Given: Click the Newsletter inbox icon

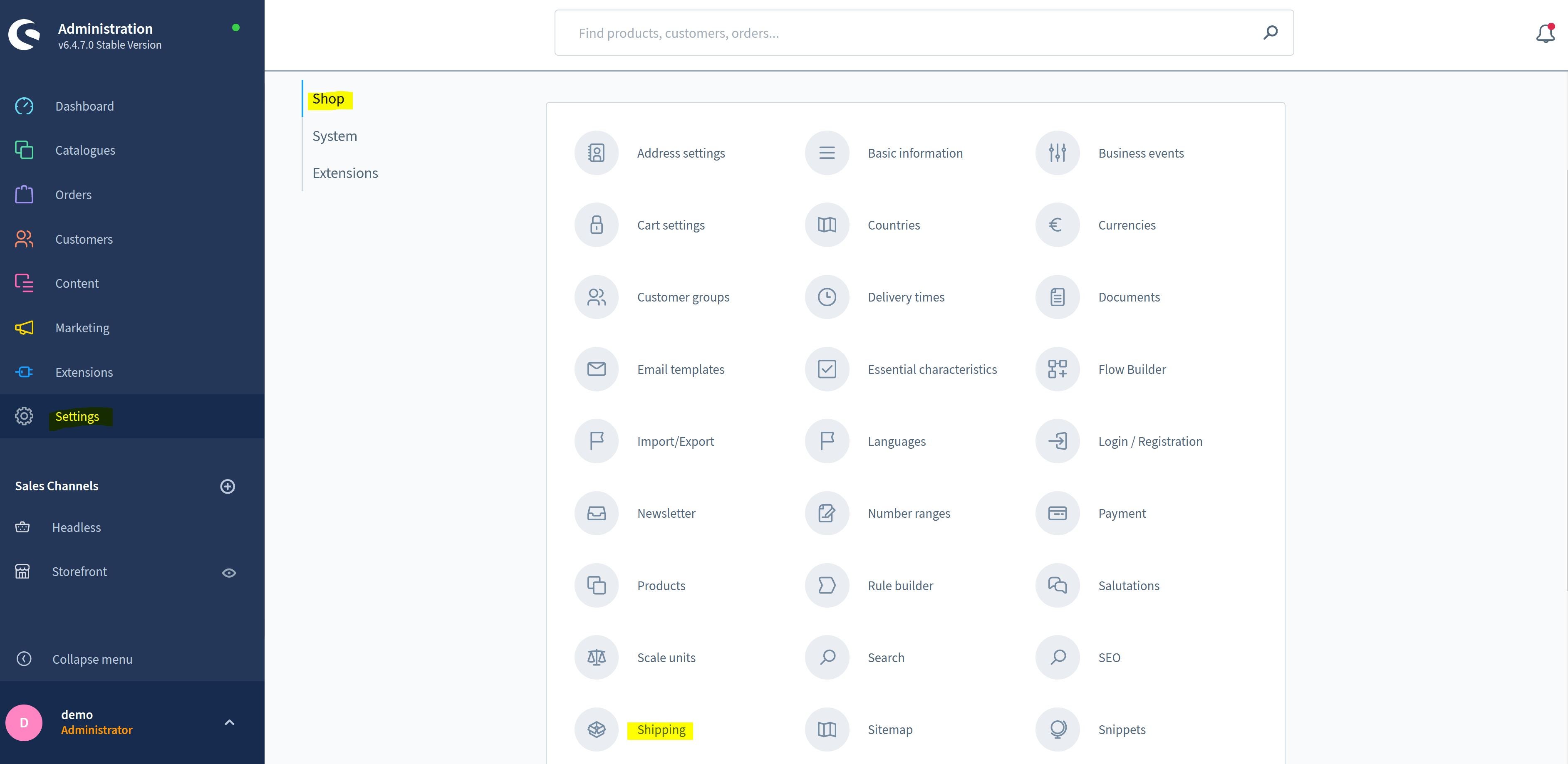Looking at the screenshot, I should coord(596,513).
